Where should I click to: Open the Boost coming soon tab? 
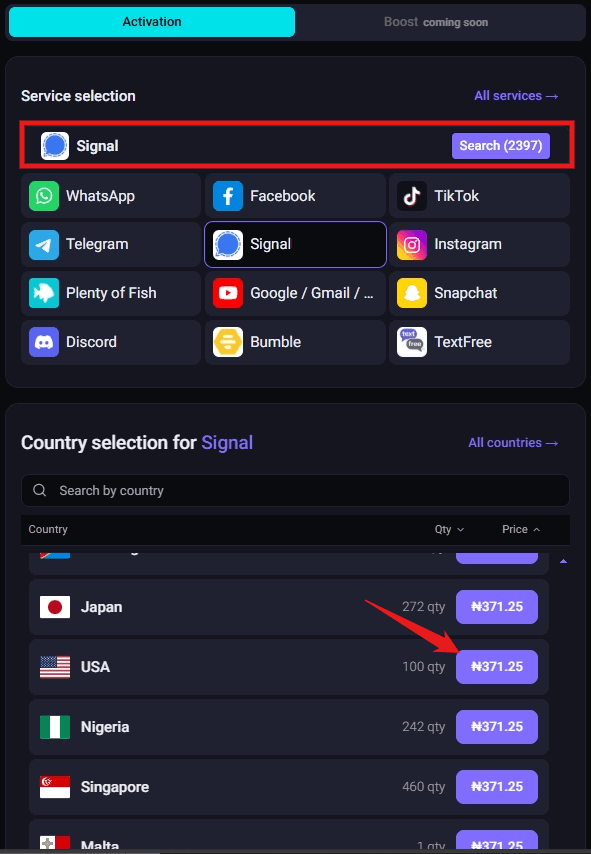coord(437,21)
